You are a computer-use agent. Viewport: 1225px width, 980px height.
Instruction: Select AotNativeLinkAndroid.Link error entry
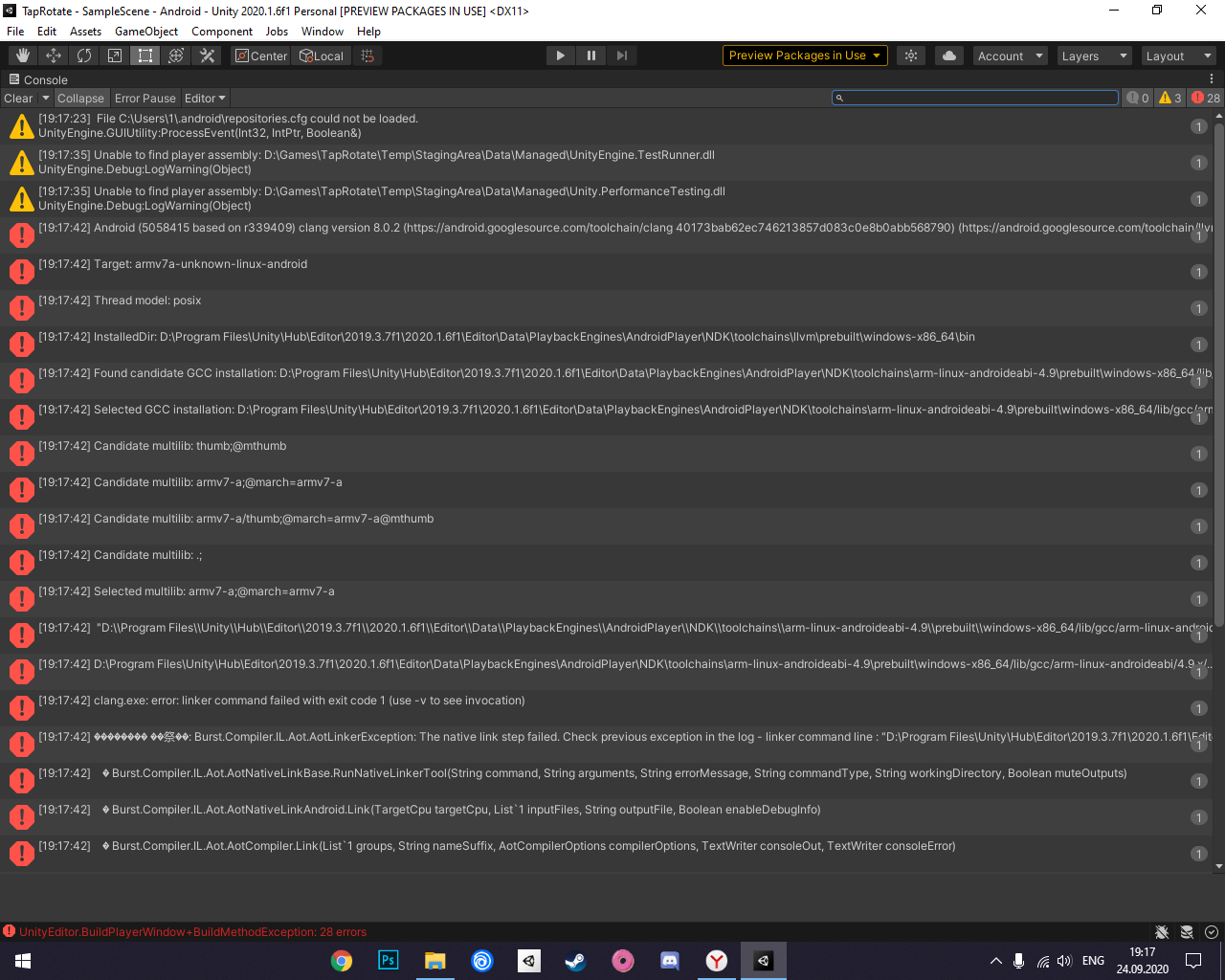coord(605,817)
